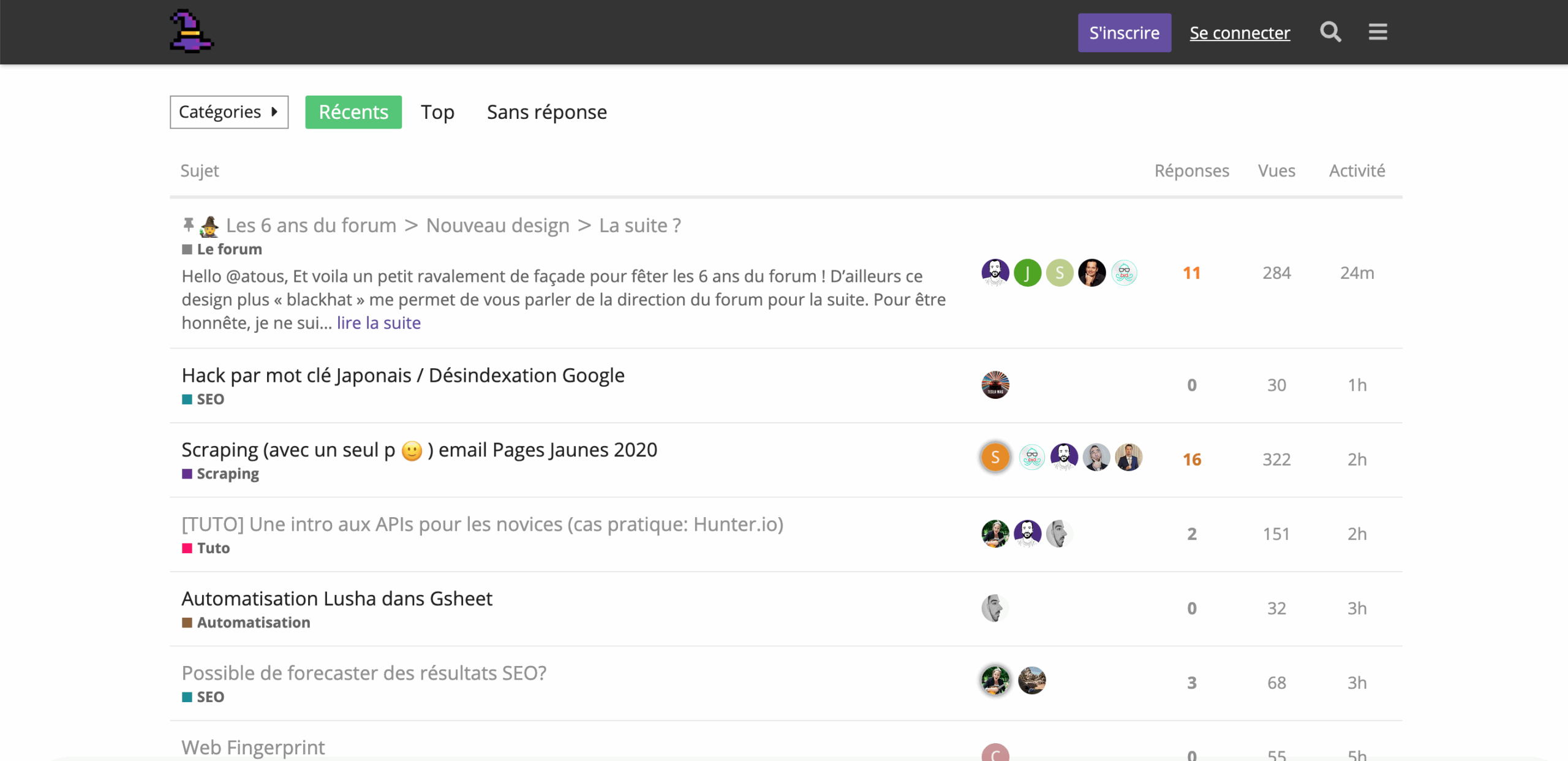Open the hamburger menu icon
This screenshot has height=761, width=1568.
pyautogui.click(x=1378, y=32)
